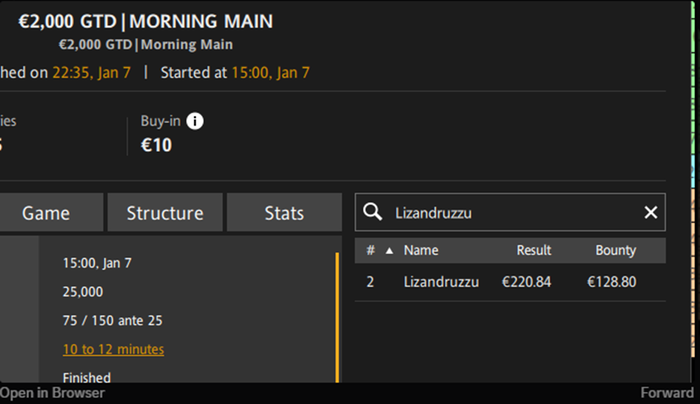700x404 pixels.
Task: Switch to the Game tab
Action: click(x=46, y=213)
